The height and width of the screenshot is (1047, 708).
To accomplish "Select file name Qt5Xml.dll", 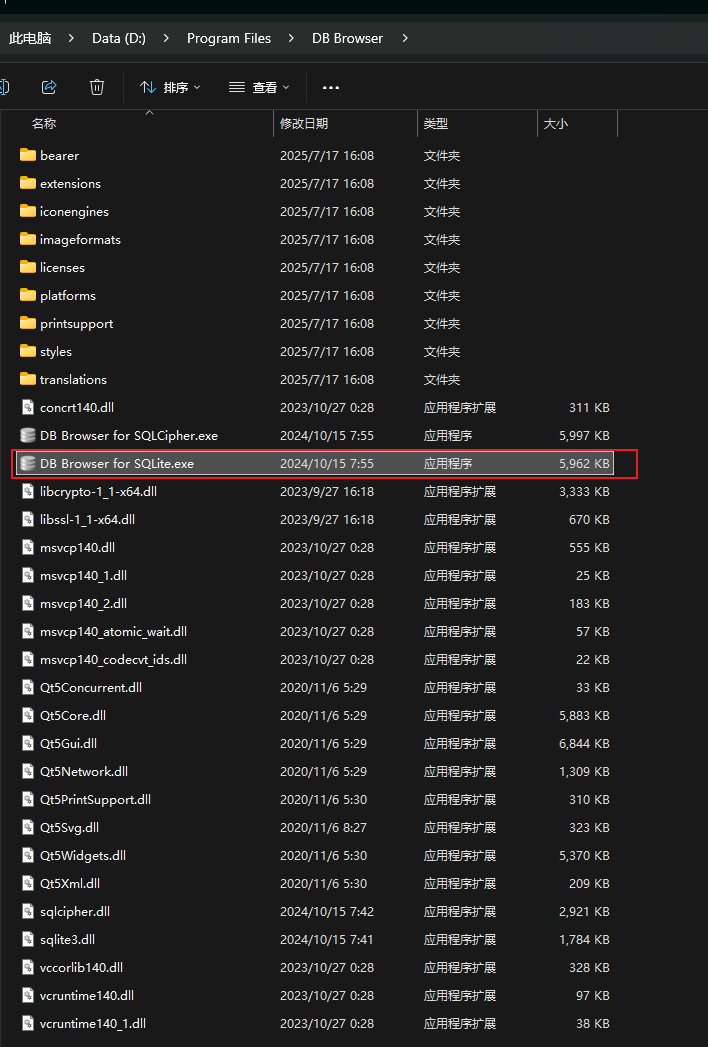I will (x=70, y=883).
